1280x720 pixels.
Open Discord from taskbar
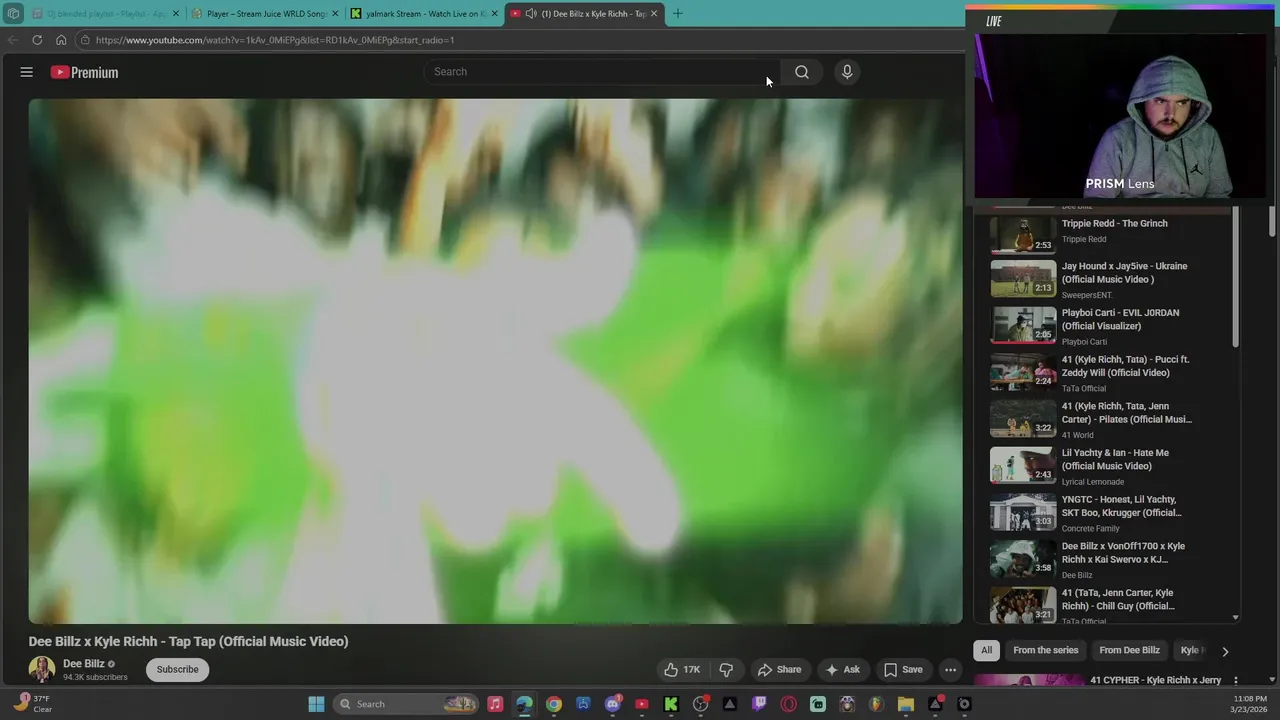tap(613, 704)
